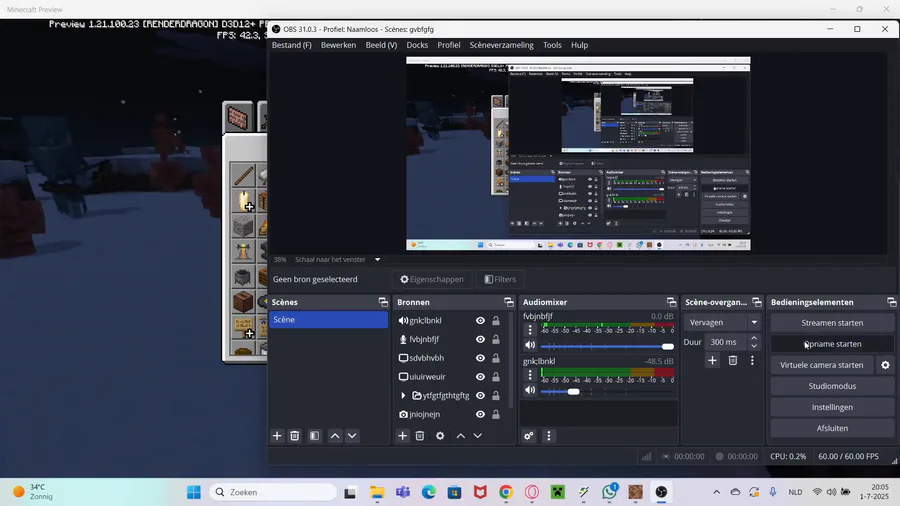Add a scene transition with plus icon
Screen dimensions: 900x506
click(x=712, y=360)
